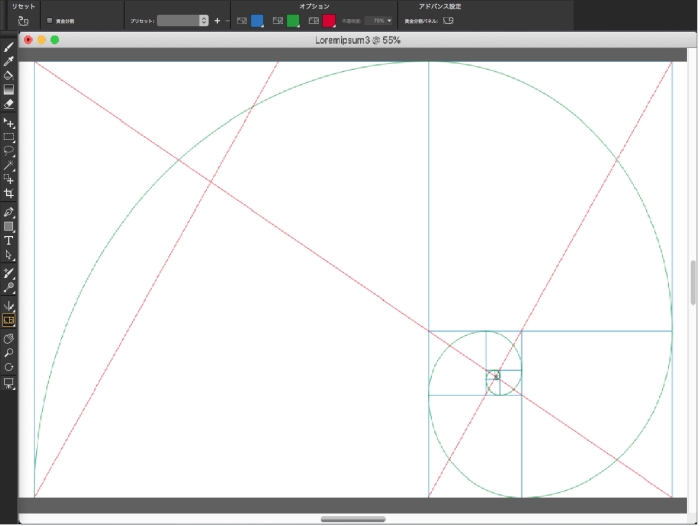The height and width of the screenshot is (526, 700).
Task: Choose the Paint Bucket tool
Action: point(9,75)
